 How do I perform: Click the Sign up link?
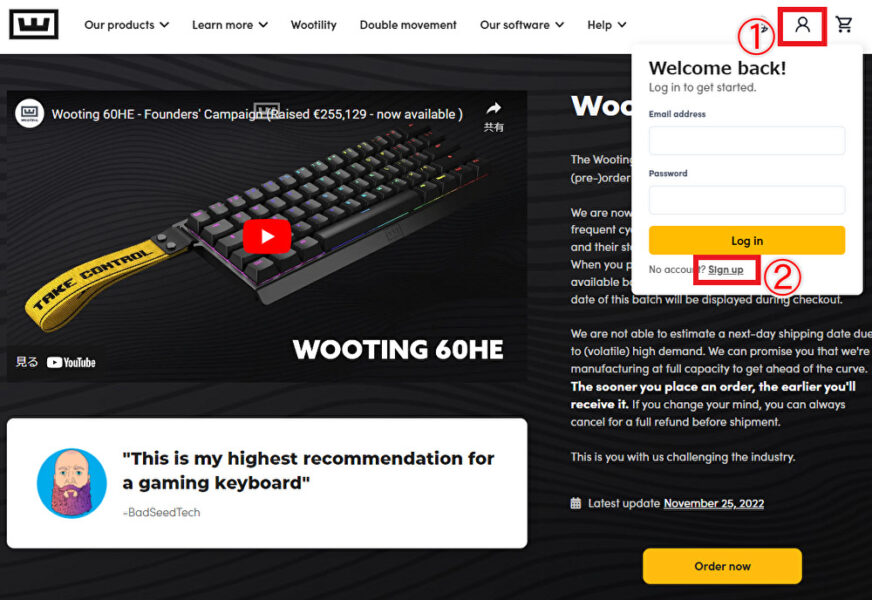725,270
